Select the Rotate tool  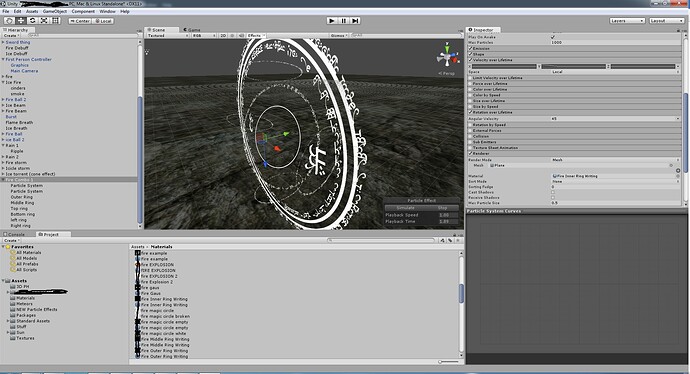point(32,21)
